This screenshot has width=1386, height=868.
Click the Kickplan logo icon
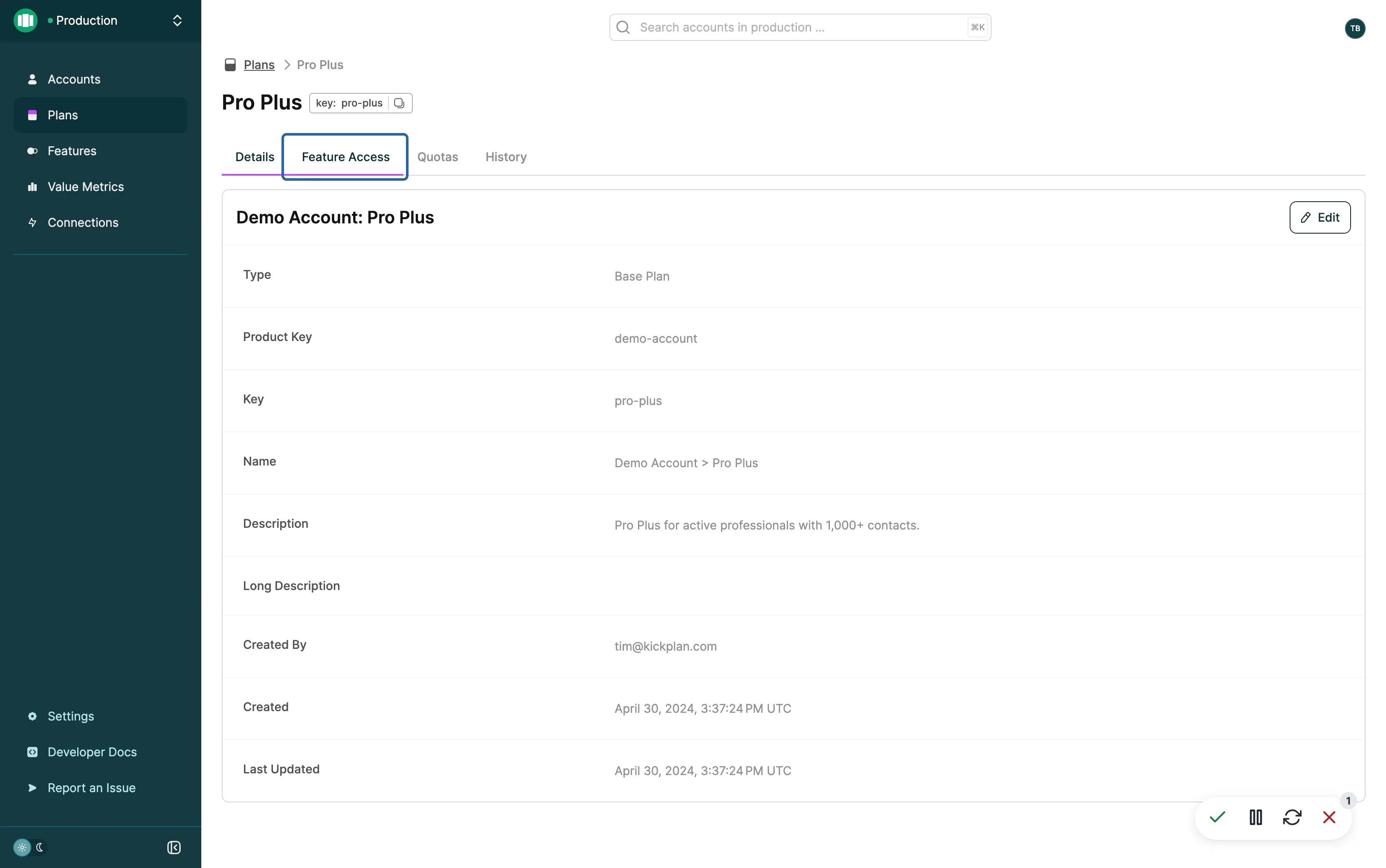(x=25, y=20)
